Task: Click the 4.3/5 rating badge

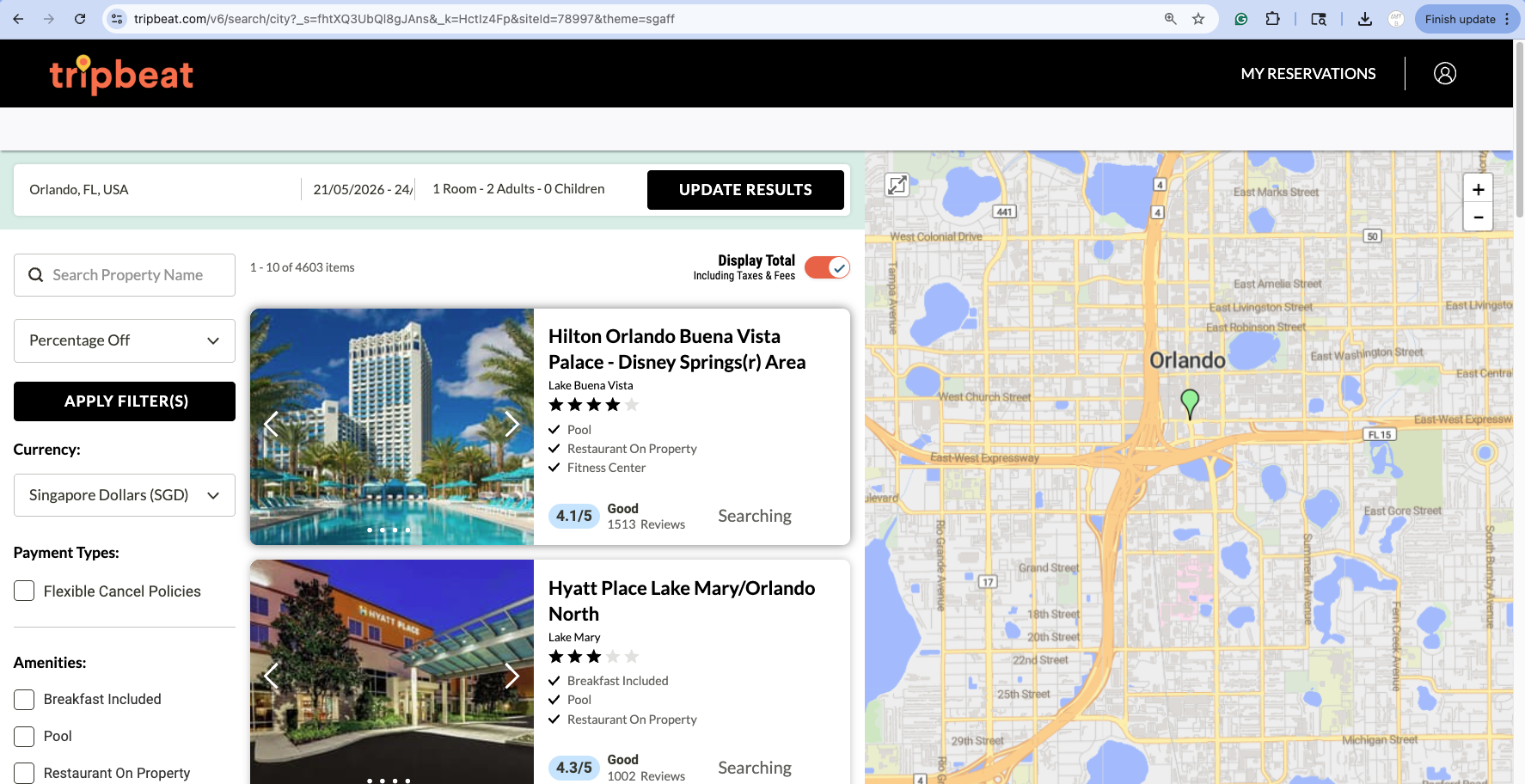Action: click(574, 768)
